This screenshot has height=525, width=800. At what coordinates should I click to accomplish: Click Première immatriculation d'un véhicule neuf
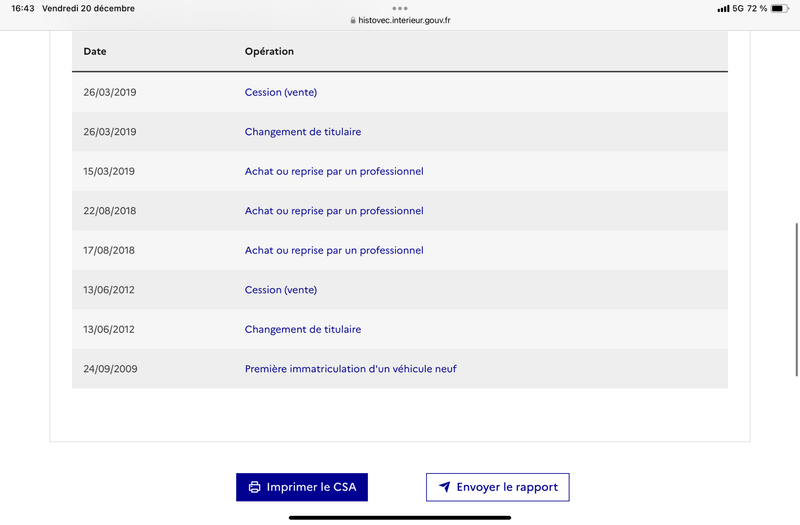click(351, 369)
